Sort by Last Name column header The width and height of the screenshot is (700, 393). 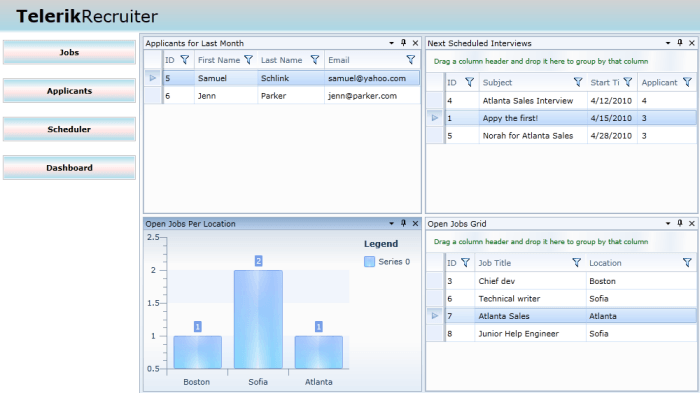pyautogui.click(x=281, y=60)
